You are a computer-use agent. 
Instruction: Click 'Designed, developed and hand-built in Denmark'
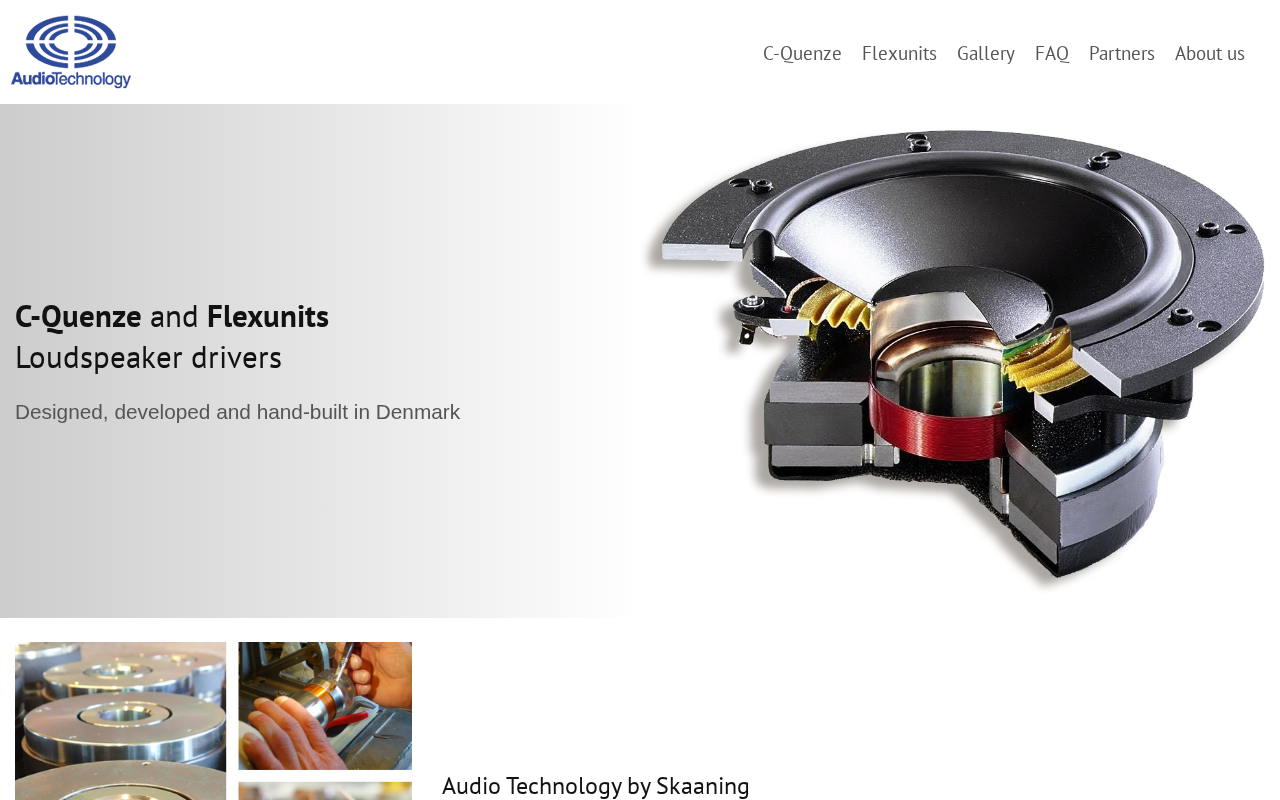(238, 412)
